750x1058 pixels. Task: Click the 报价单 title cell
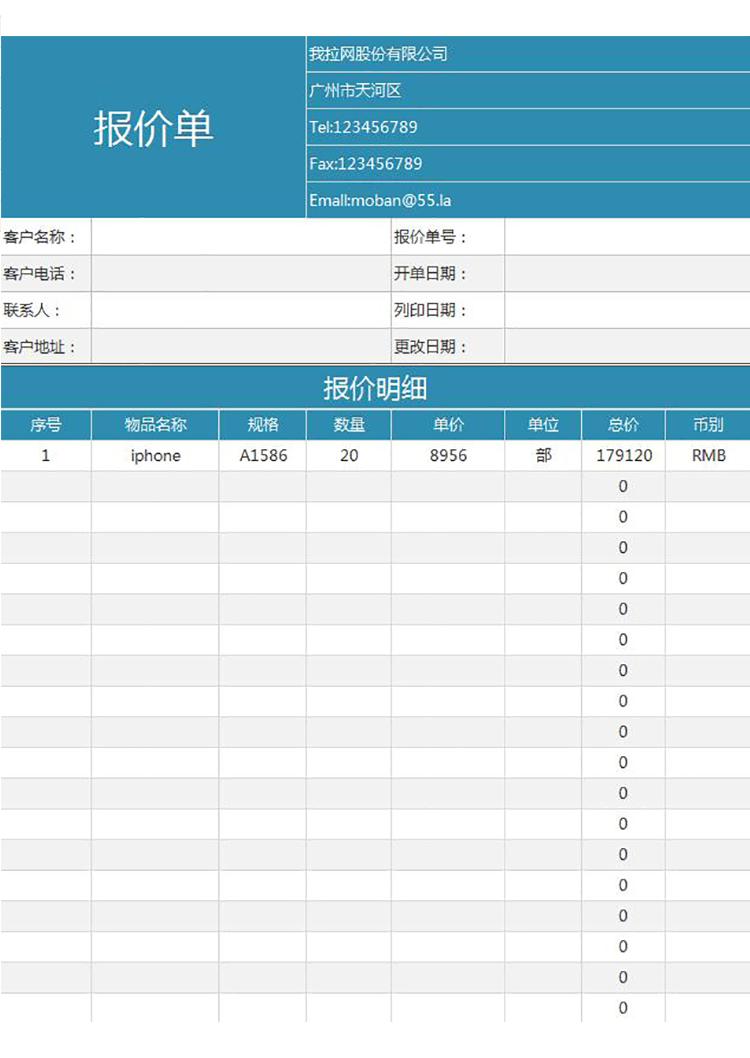point(153,128)
